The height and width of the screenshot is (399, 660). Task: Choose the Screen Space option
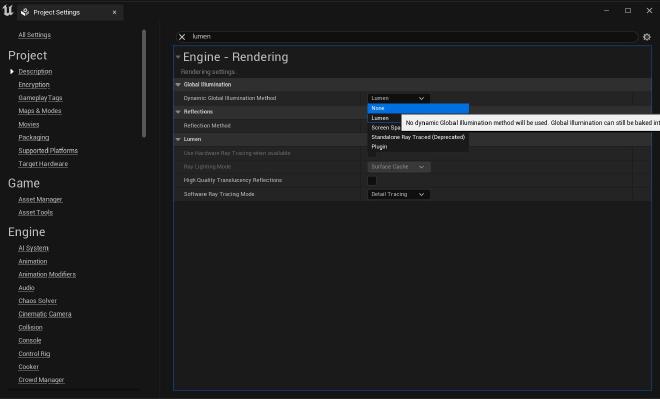pos(385,128)
